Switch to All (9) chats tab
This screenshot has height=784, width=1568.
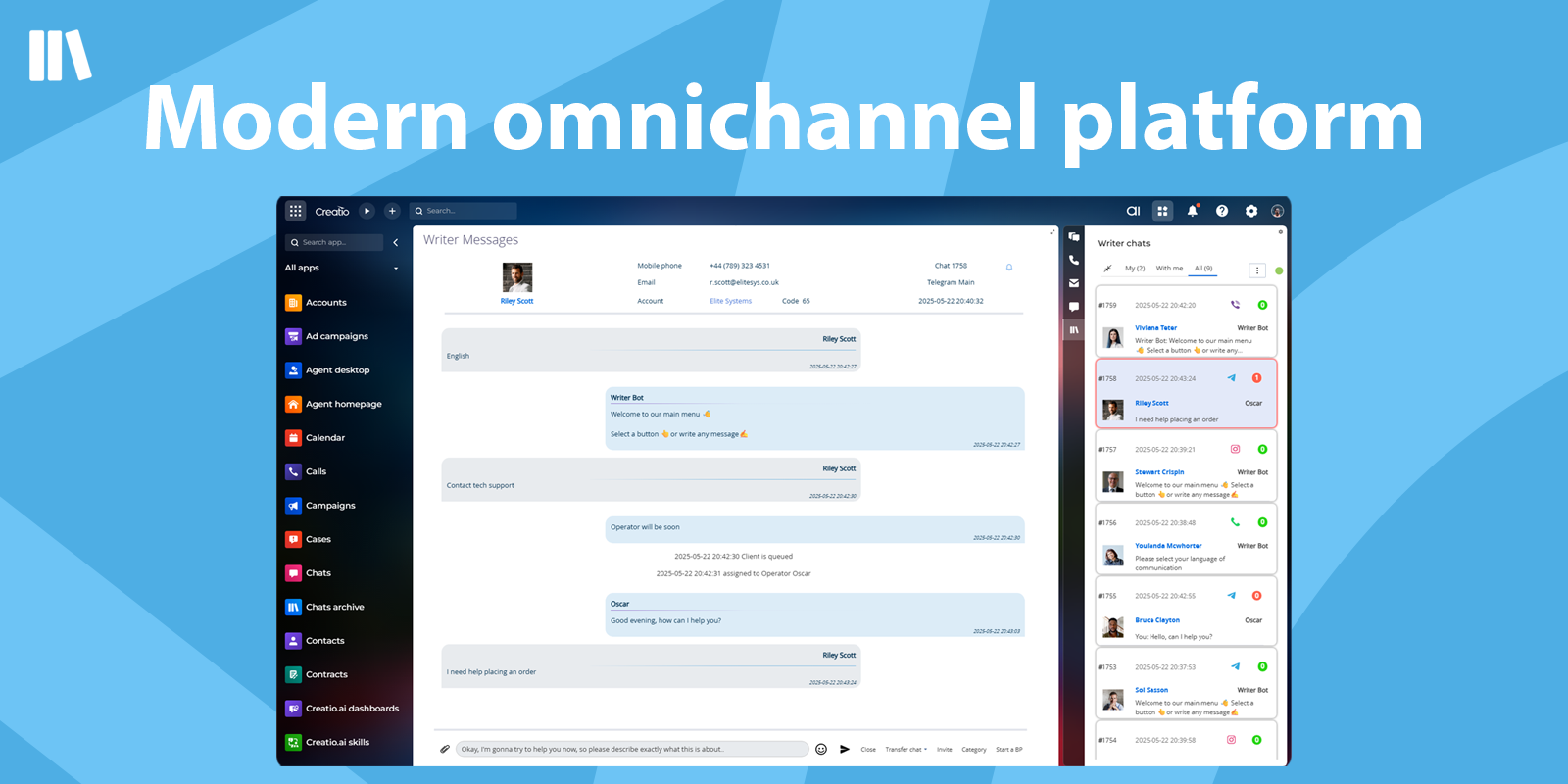(1203, 268)
